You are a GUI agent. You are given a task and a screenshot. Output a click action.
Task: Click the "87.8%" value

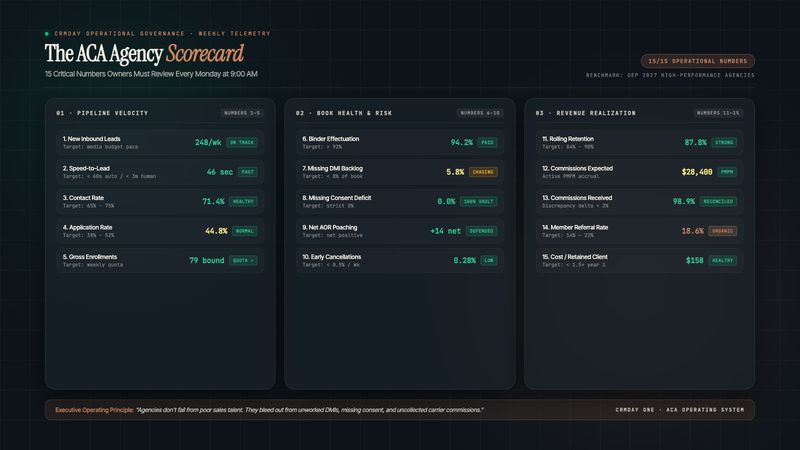[x=695, y=142]
